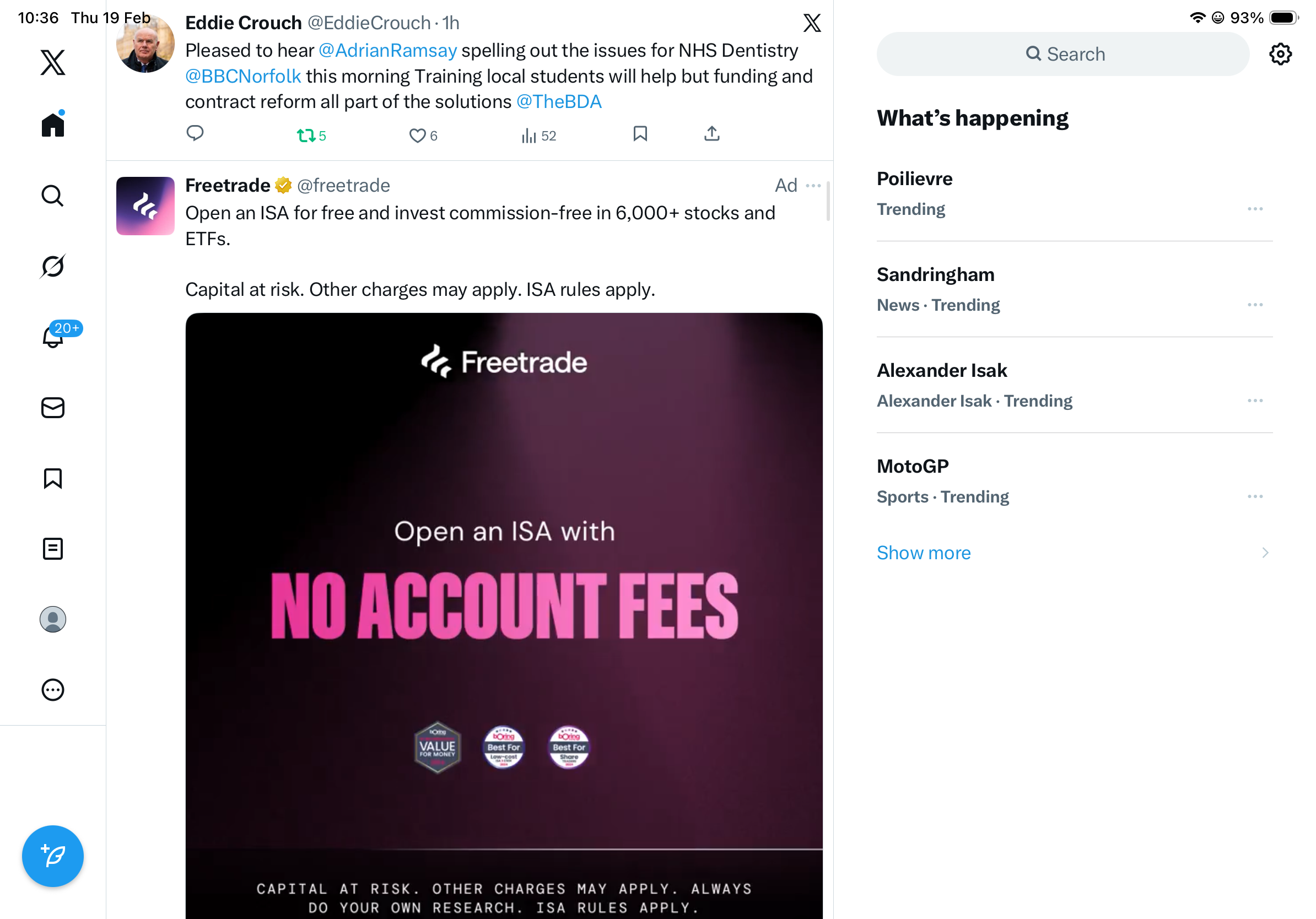Tap the compose new post button

[53, 856]
